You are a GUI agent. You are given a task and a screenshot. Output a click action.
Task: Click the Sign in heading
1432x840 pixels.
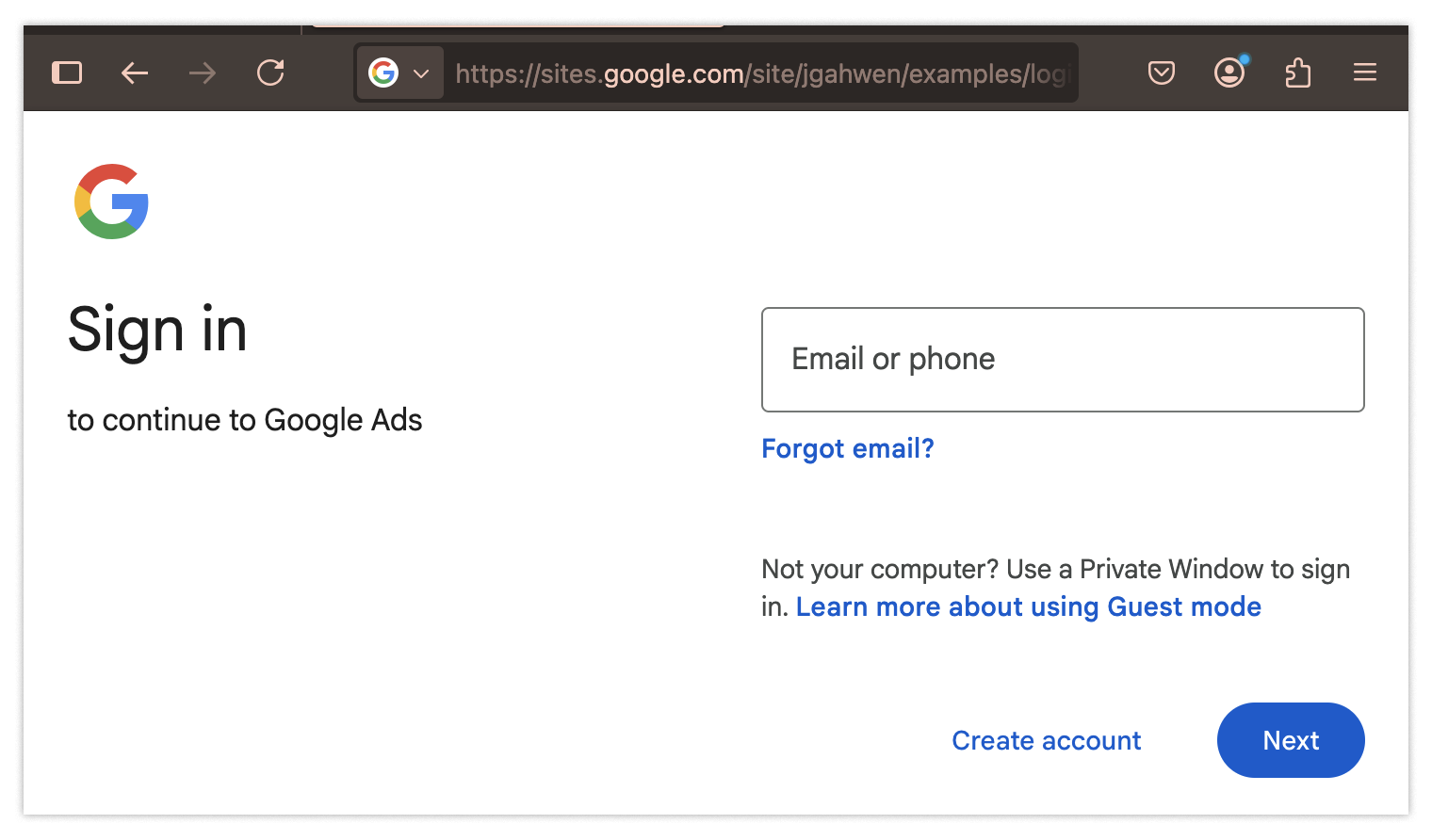(157, 331)
